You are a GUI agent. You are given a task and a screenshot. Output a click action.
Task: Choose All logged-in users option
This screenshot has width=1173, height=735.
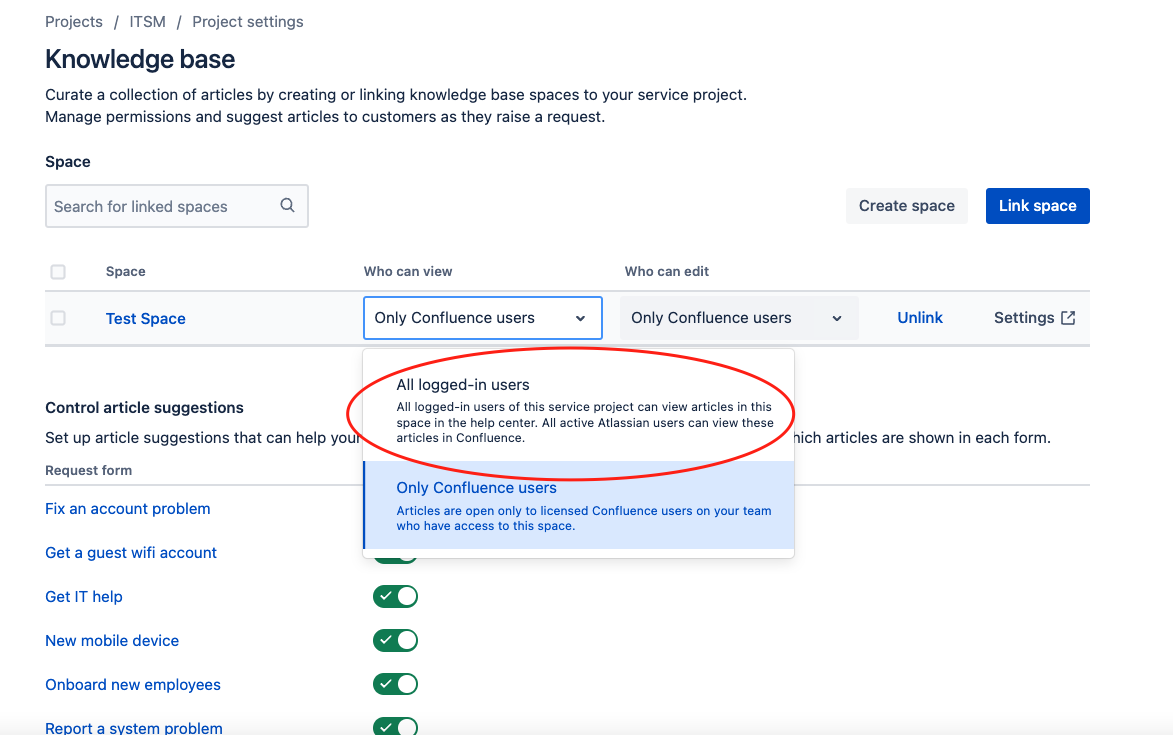pyautogui.click(x=578, y=410)
